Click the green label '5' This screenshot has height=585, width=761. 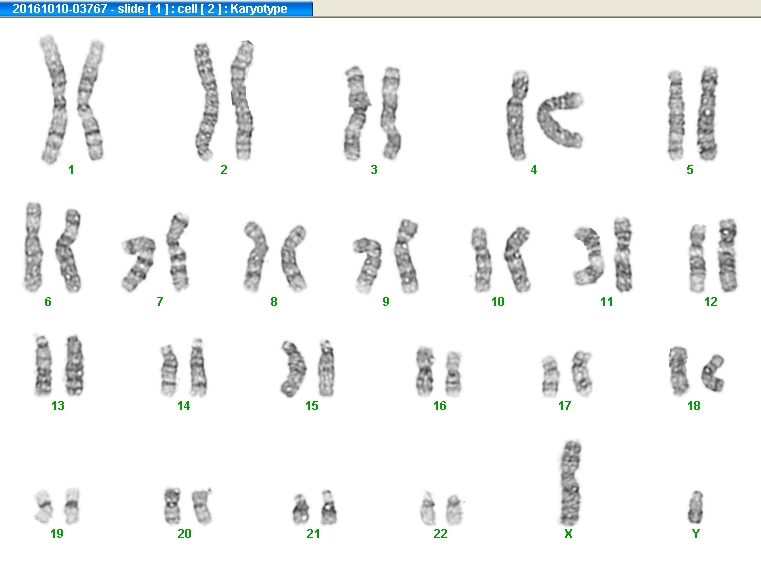(690, 170)
